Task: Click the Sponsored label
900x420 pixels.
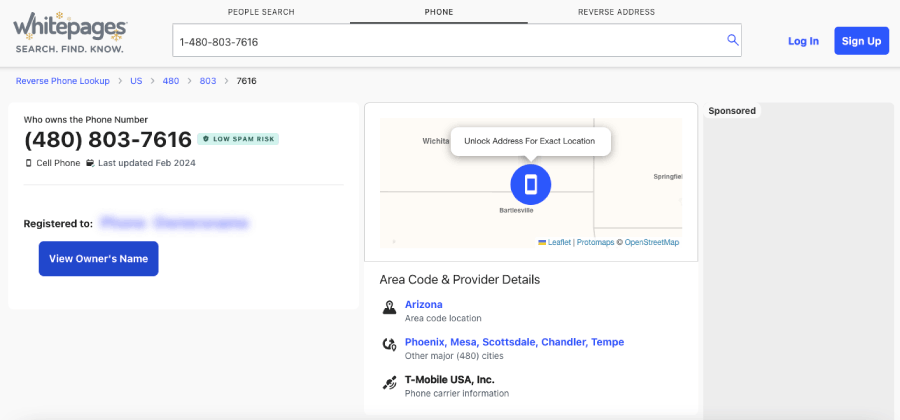Action: (732, 111)
